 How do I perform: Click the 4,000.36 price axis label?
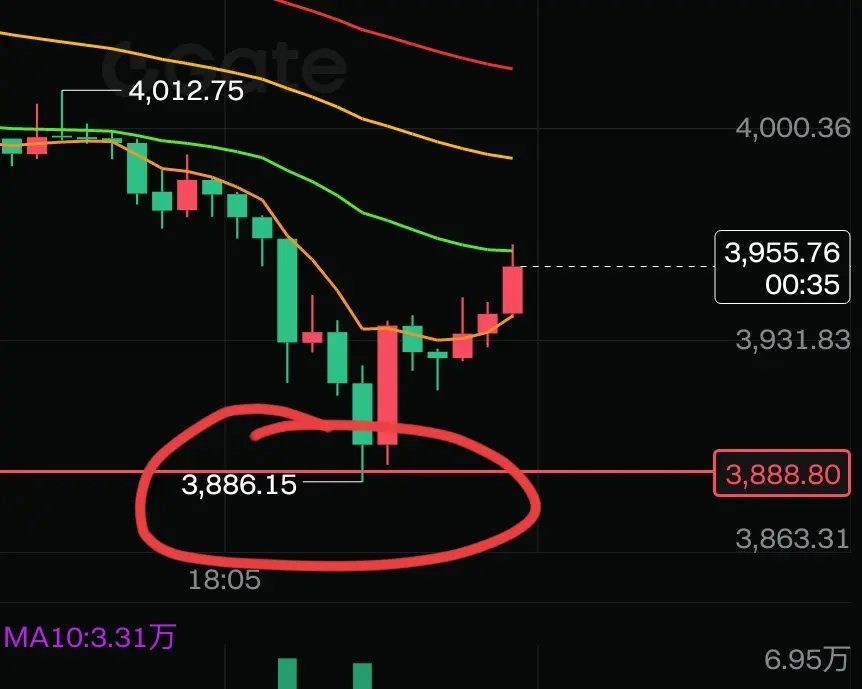pyautogui.click(x=793, y=128)
